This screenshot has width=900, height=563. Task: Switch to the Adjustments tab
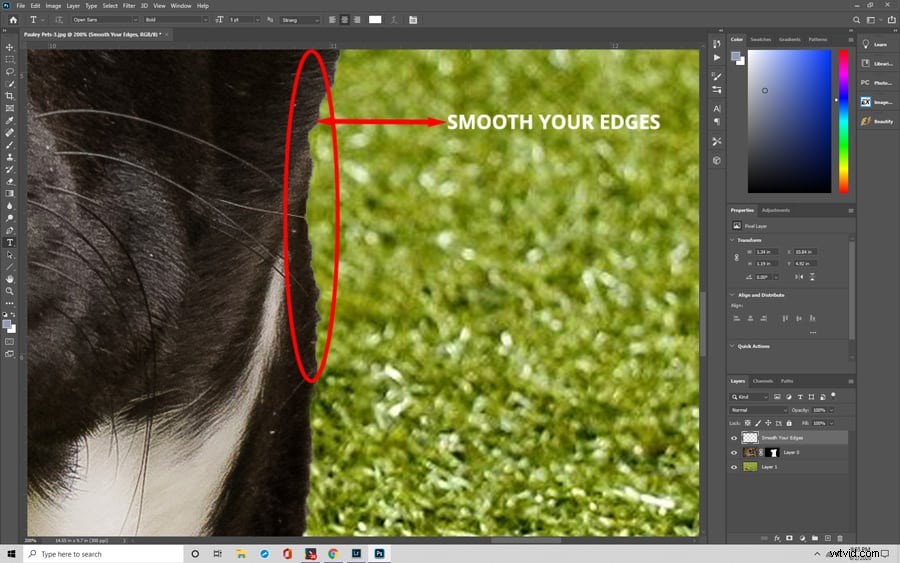click(x=775, y=210)
